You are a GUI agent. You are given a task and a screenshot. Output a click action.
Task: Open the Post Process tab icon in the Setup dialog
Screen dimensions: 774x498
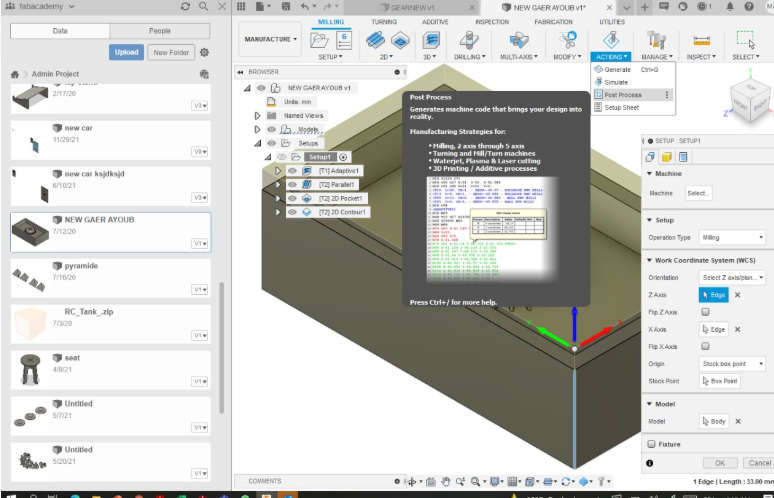(x=683, y=157)
